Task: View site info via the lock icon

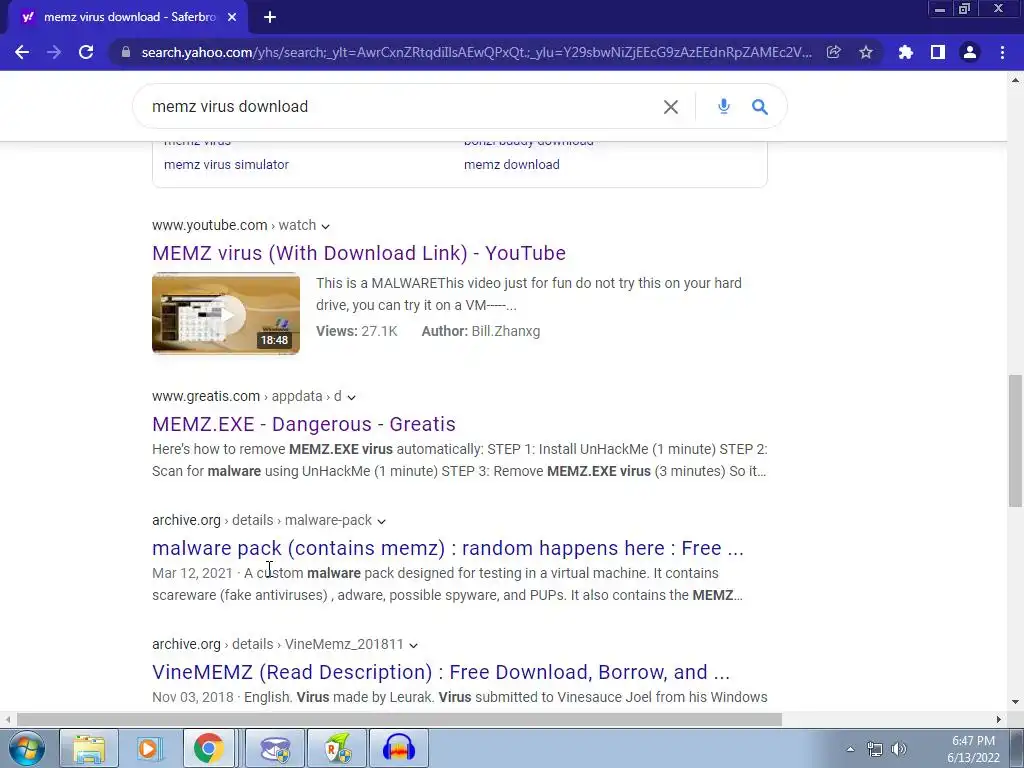Action: coord(125,52)
